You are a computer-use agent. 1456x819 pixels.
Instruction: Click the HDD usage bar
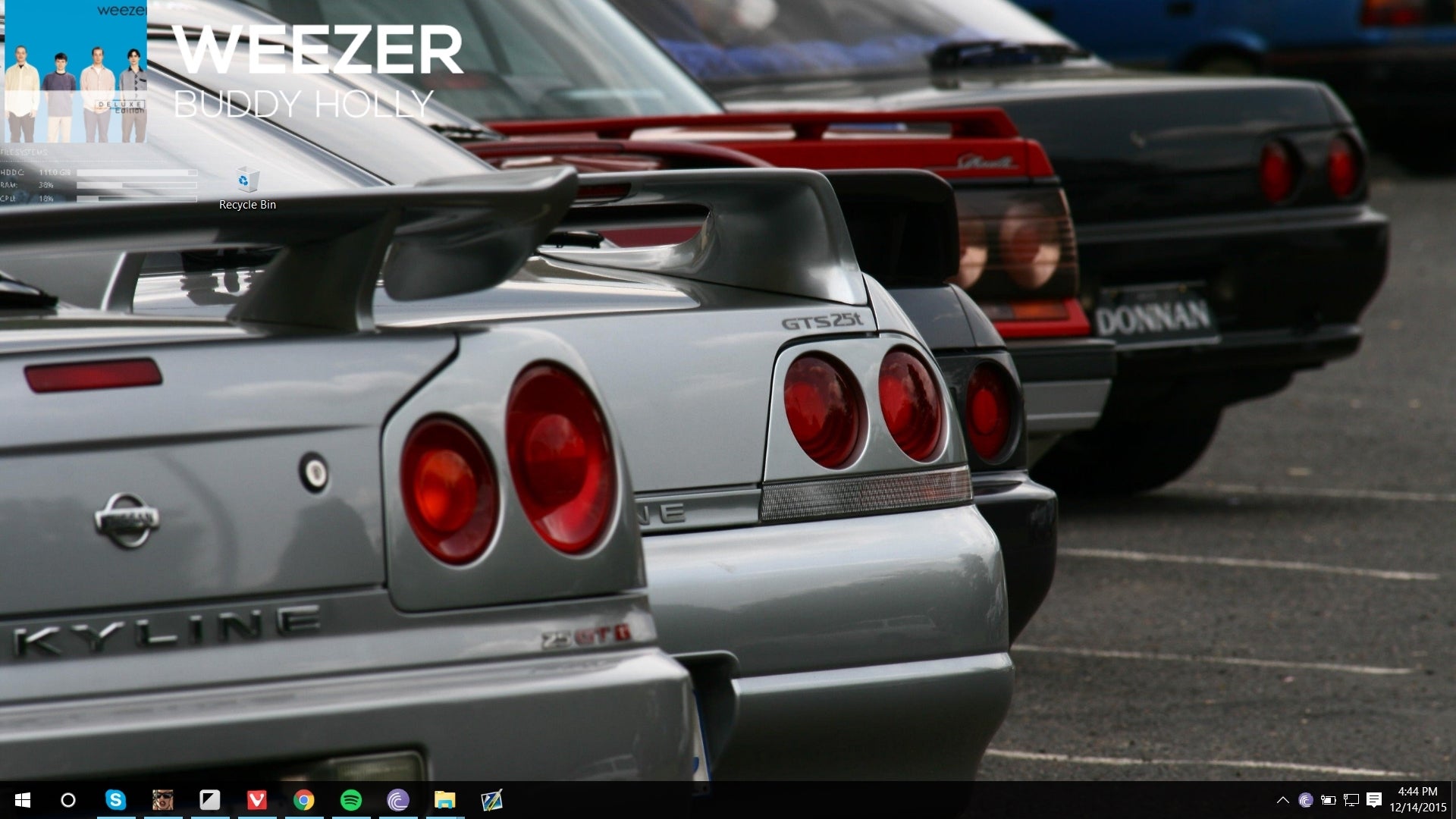coord(136,173)
